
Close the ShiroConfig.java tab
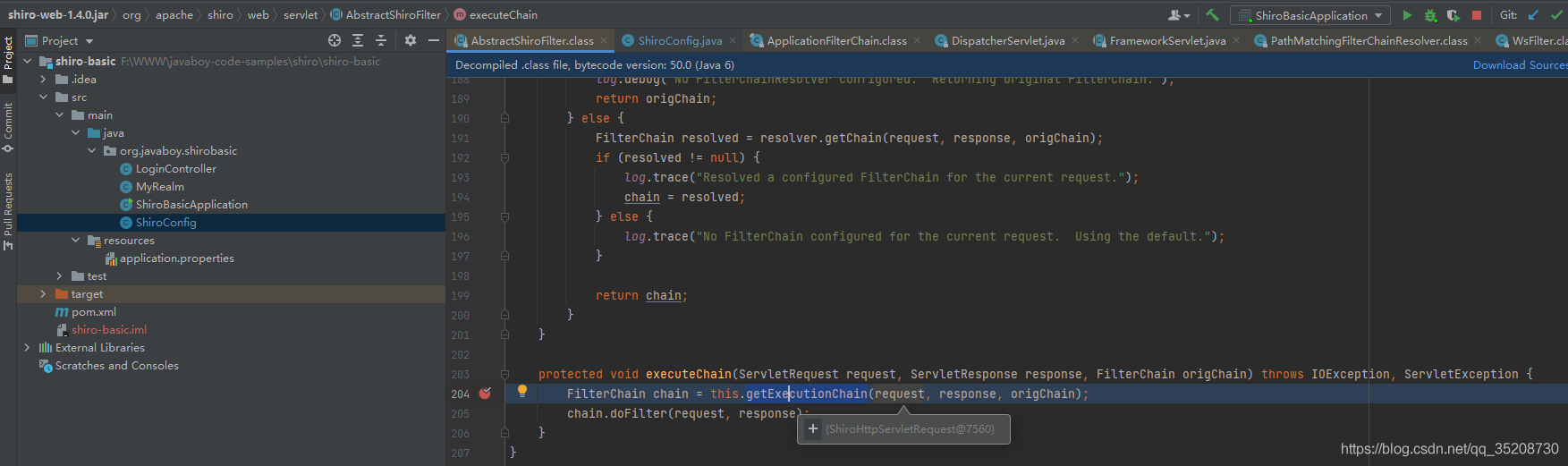click(x=733, y=40)
